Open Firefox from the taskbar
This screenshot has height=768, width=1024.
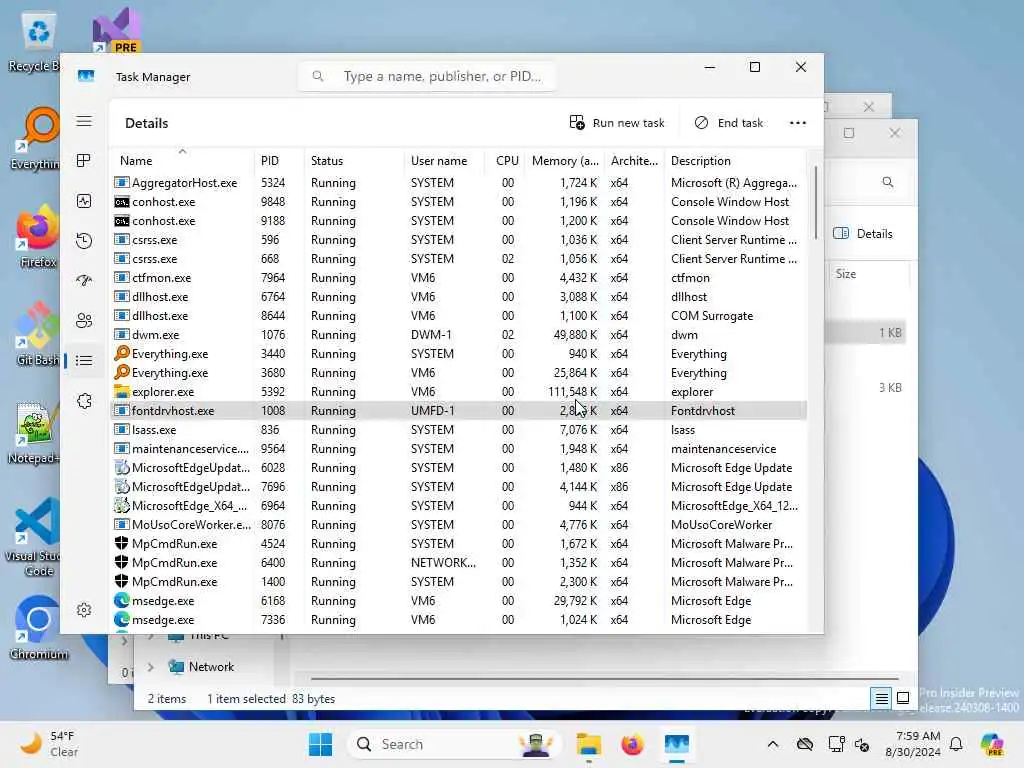click(x=632, y=744)
